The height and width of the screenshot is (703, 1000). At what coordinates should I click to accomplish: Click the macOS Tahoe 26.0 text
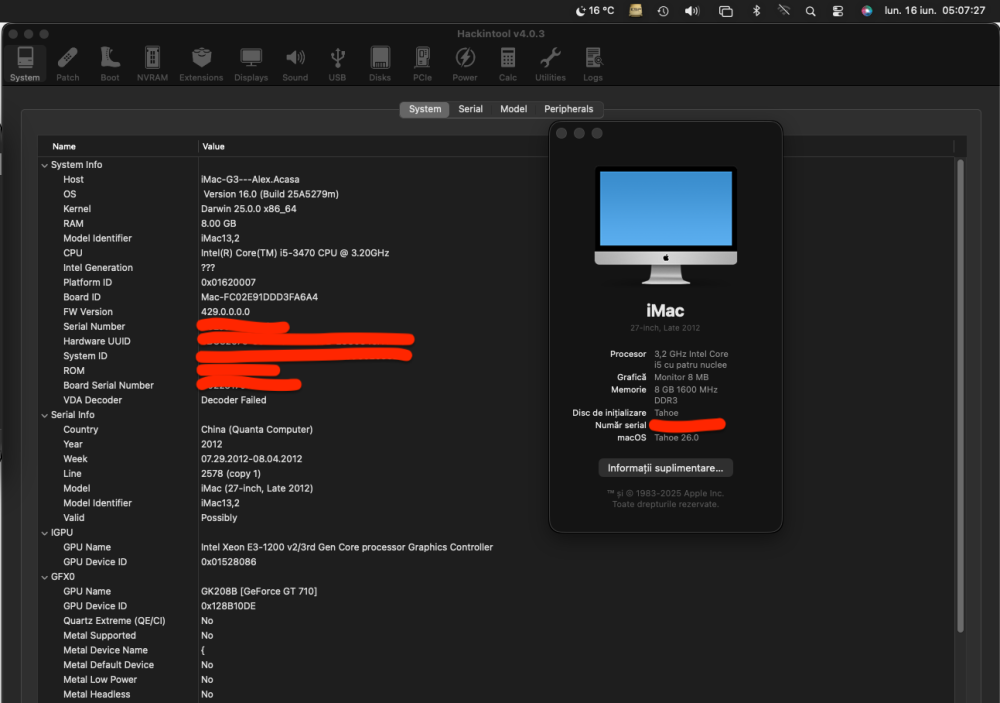676,438
